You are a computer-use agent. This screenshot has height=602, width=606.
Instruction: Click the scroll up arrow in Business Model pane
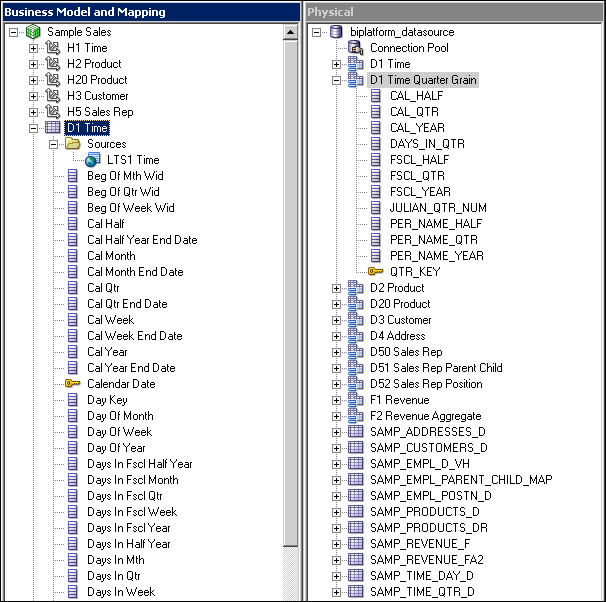(x=291, y=32)
